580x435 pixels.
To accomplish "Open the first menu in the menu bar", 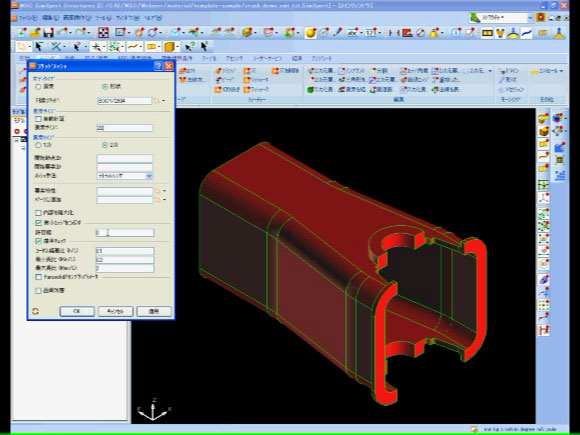I will coord(27,18).
